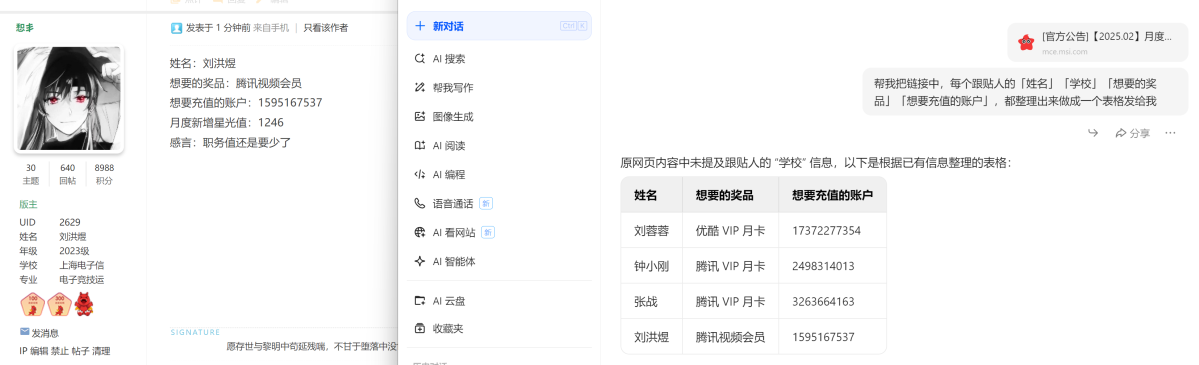Start a new chat with 新对话
The image size is (1199, 365).
tap(499, 26)
